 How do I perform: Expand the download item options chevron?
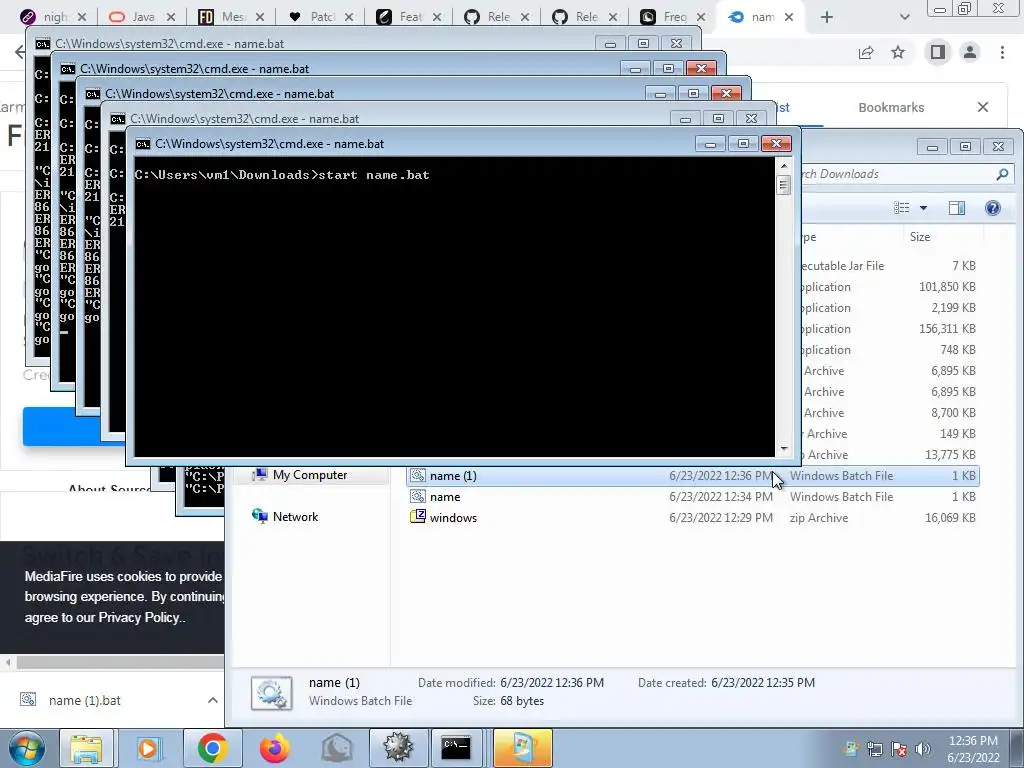pyautogui.click(x=213, y=700)
